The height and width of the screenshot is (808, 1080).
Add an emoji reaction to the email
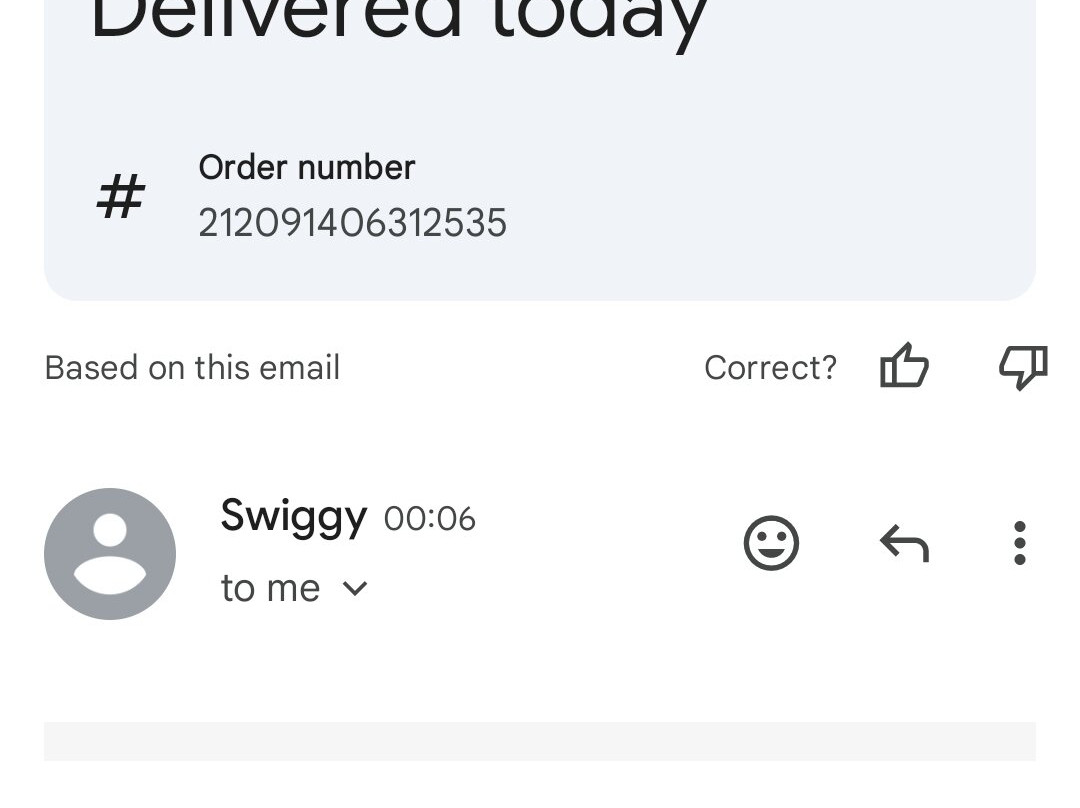771,543
